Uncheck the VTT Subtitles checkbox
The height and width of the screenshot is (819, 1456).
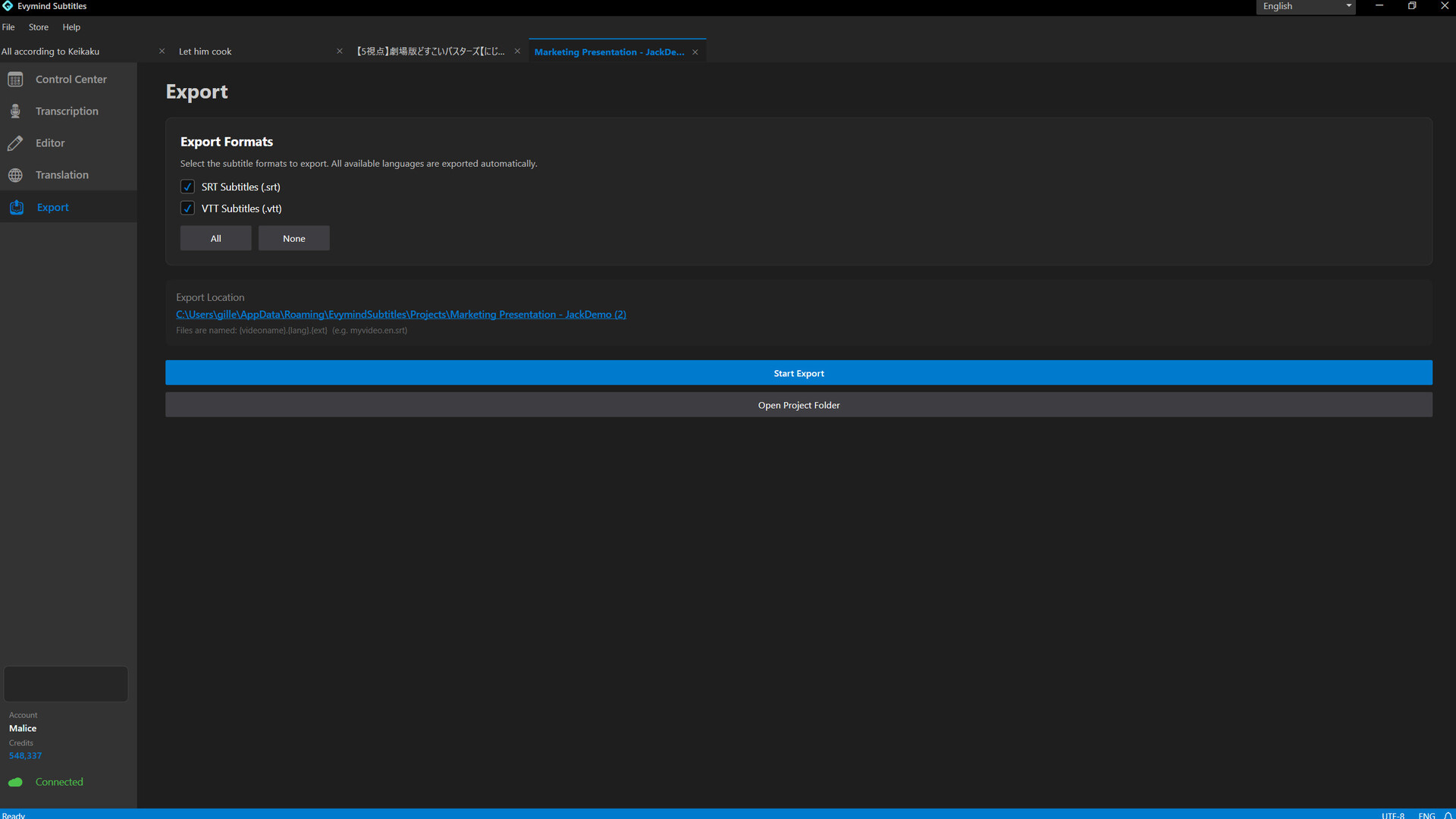(187, 209)
